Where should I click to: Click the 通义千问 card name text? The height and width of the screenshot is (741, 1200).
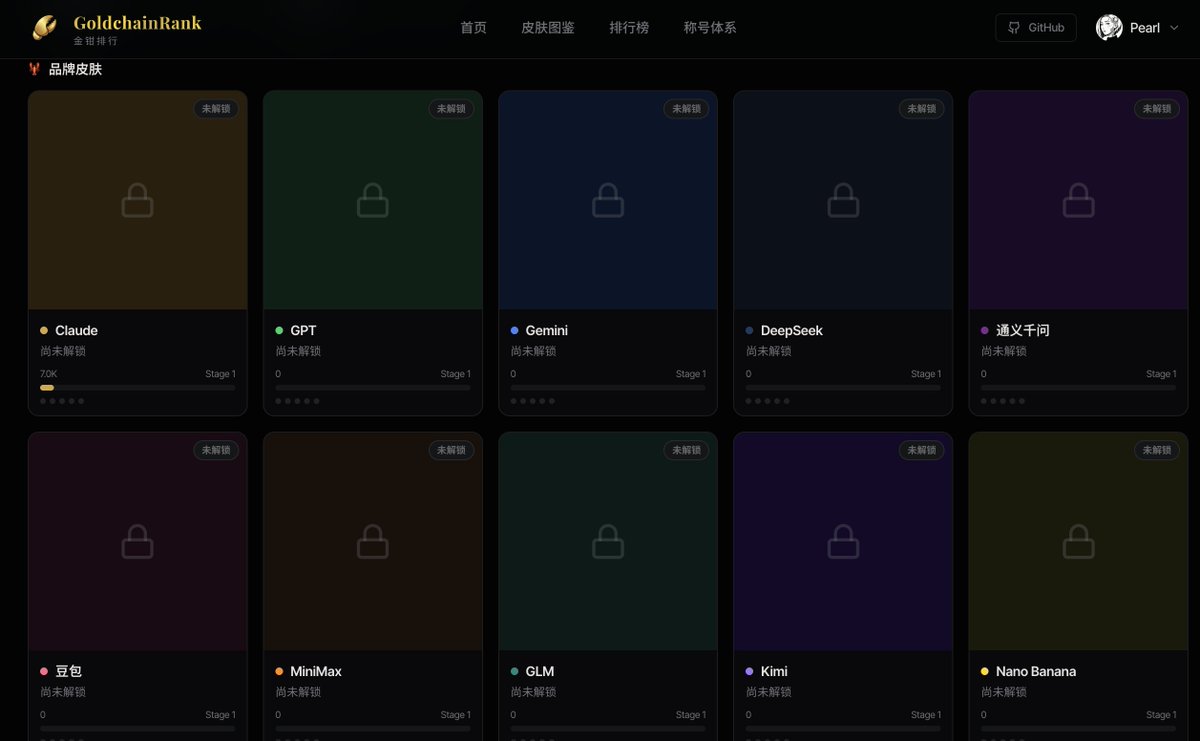[x=1022, y=330]
